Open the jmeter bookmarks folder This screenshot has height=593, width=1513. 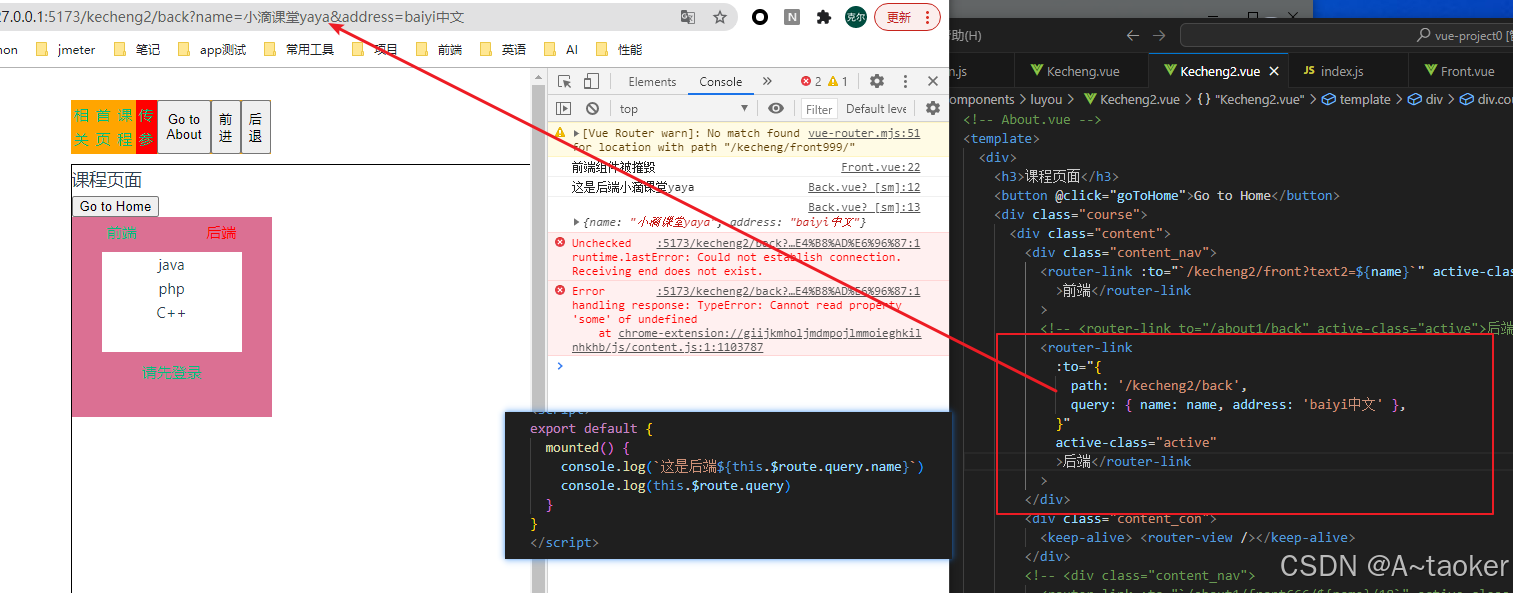(x=66, y=49)
